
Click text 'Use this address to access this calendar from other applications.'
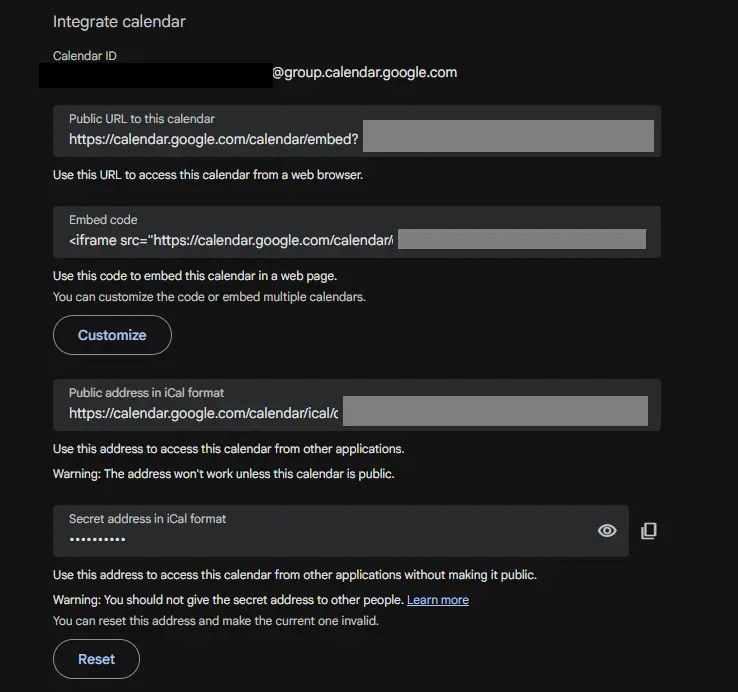pyautogui.click(x=228, y=449)
